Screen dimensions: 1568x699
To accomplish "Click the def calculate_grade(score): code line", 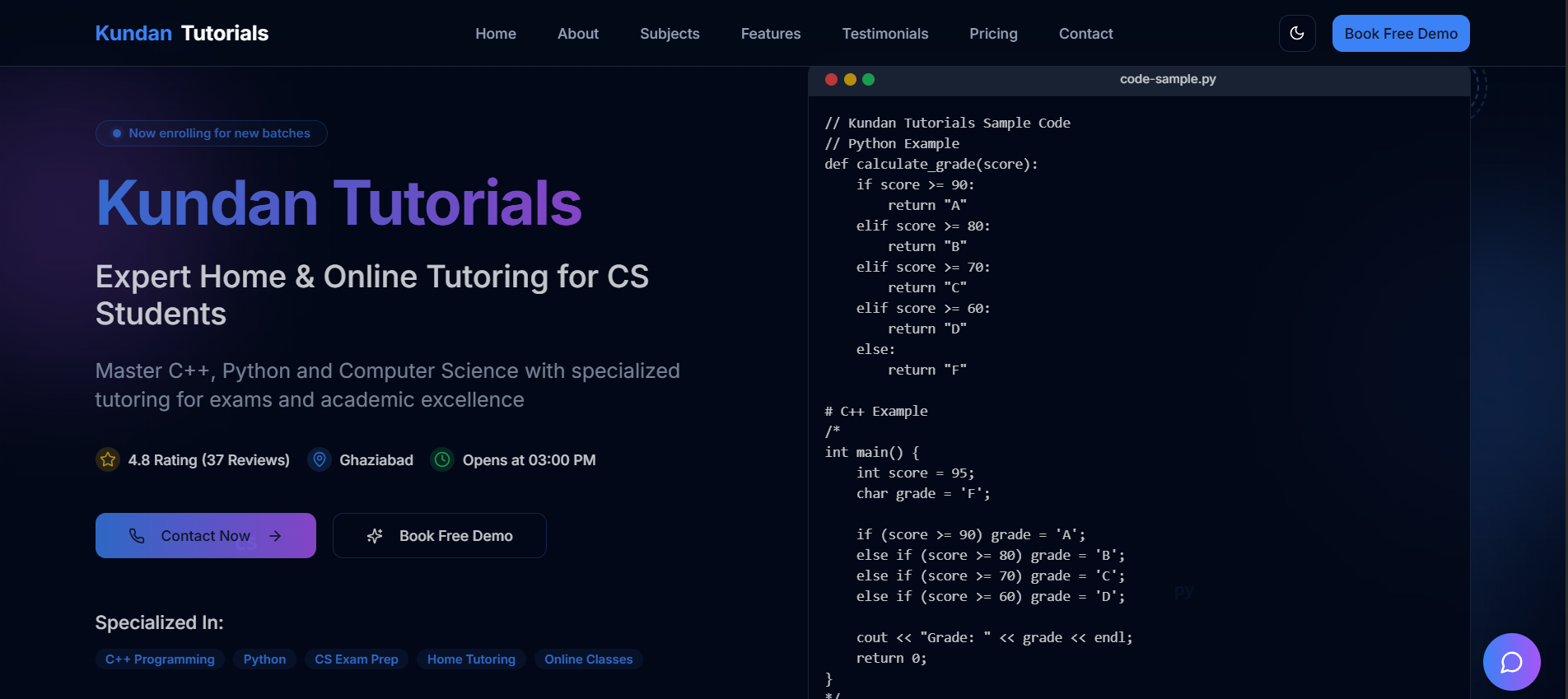I will pos(931,164).
